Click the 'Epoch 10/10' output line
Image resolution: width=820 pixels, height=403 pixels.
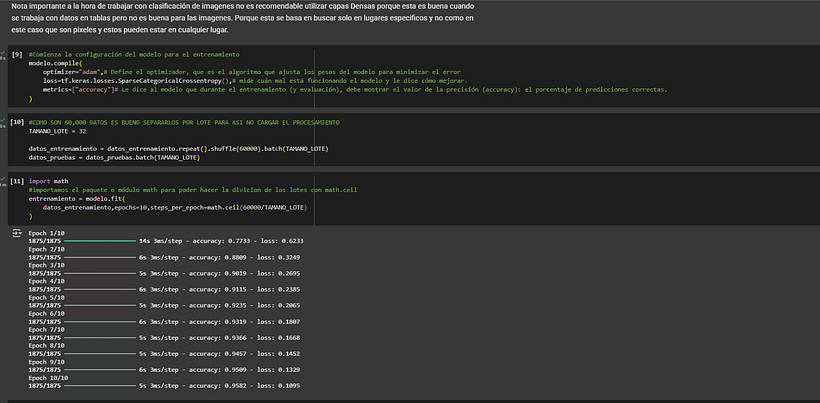point(48,377)
